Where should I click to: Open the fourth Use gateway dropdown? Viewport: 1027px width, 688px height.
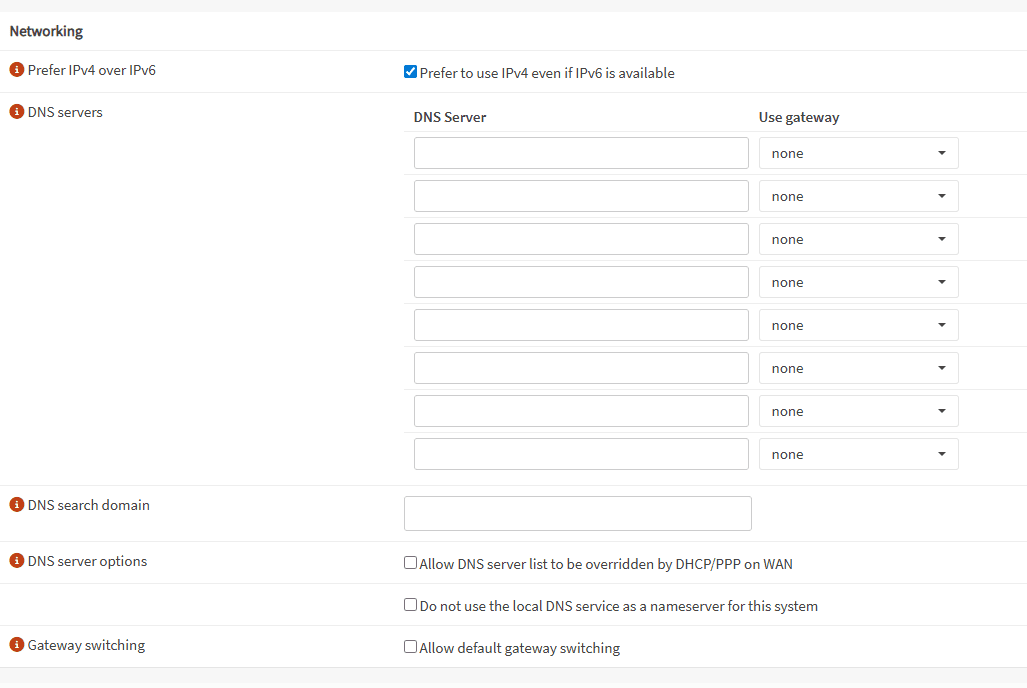858,282
